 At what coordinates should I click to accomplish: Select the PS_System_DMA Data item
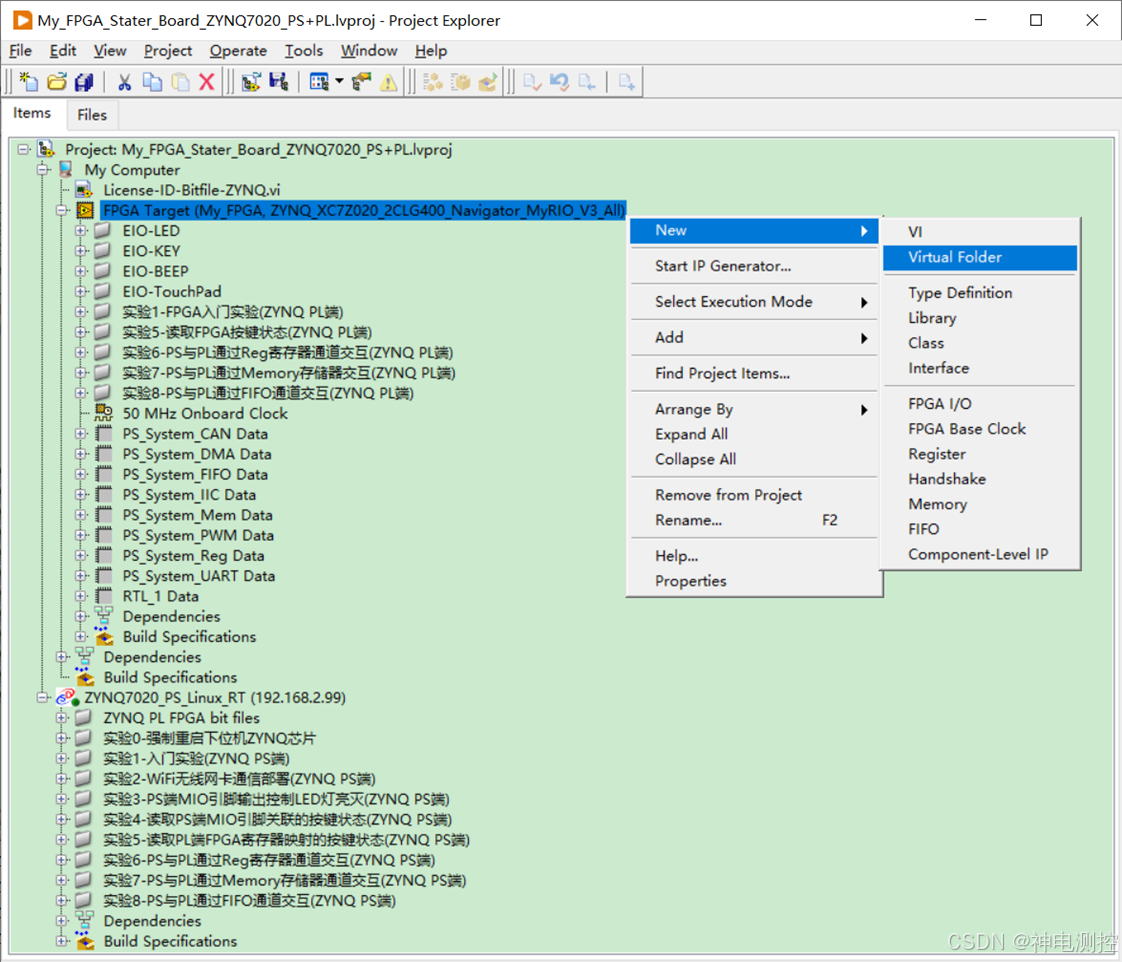coord(197,454)
